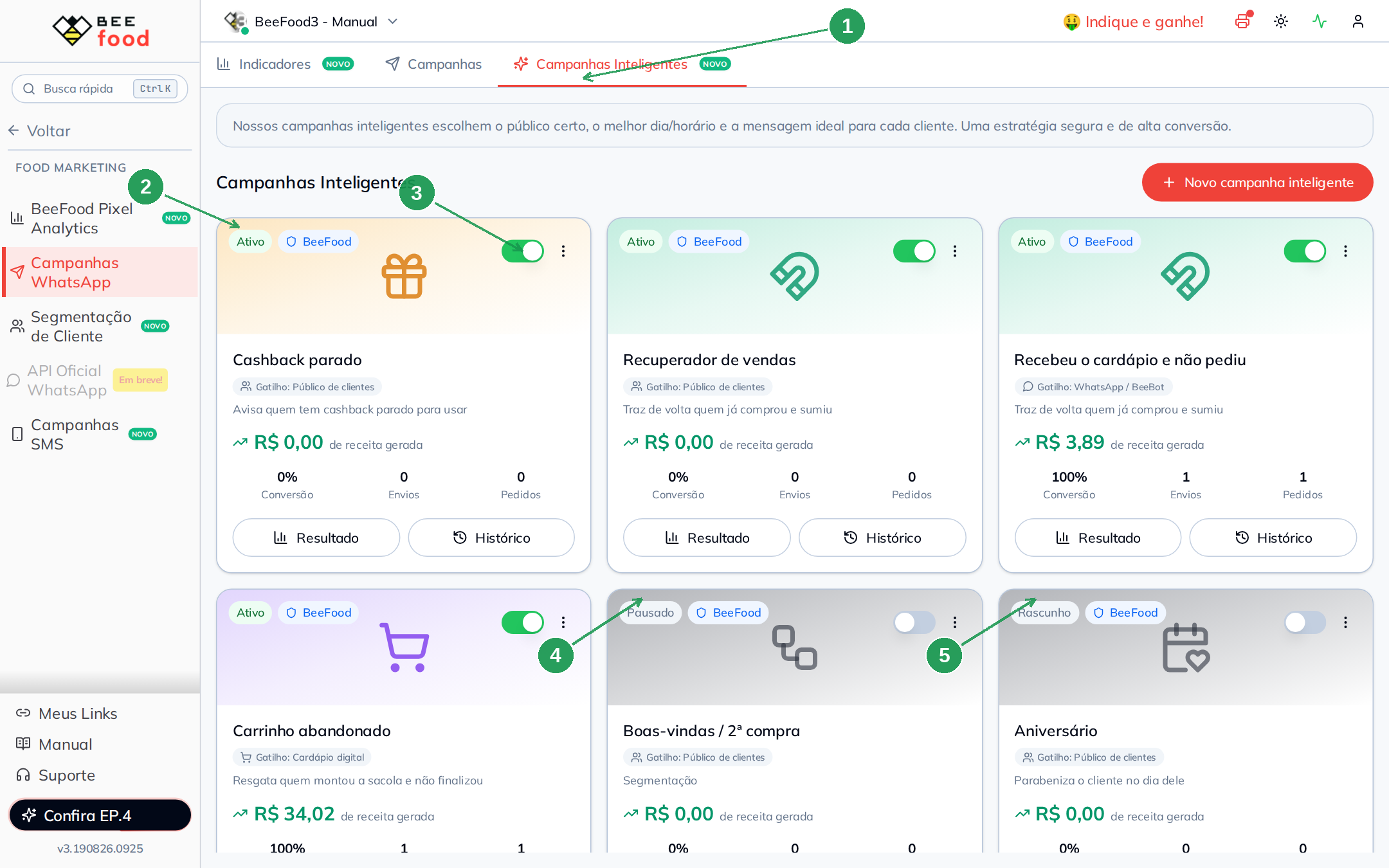
Task: Click the paper plane icon beside Campanhas WhatsApp
Action: click(x=17, y=272)
